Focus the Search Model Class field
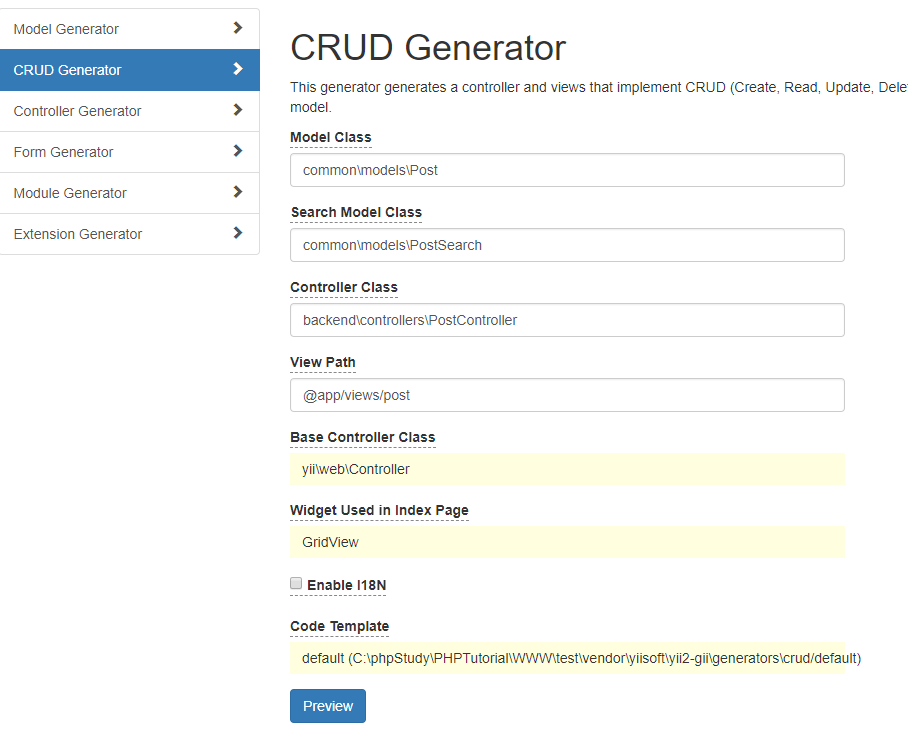Screen dimensions: 908x730 click(567, 245)
